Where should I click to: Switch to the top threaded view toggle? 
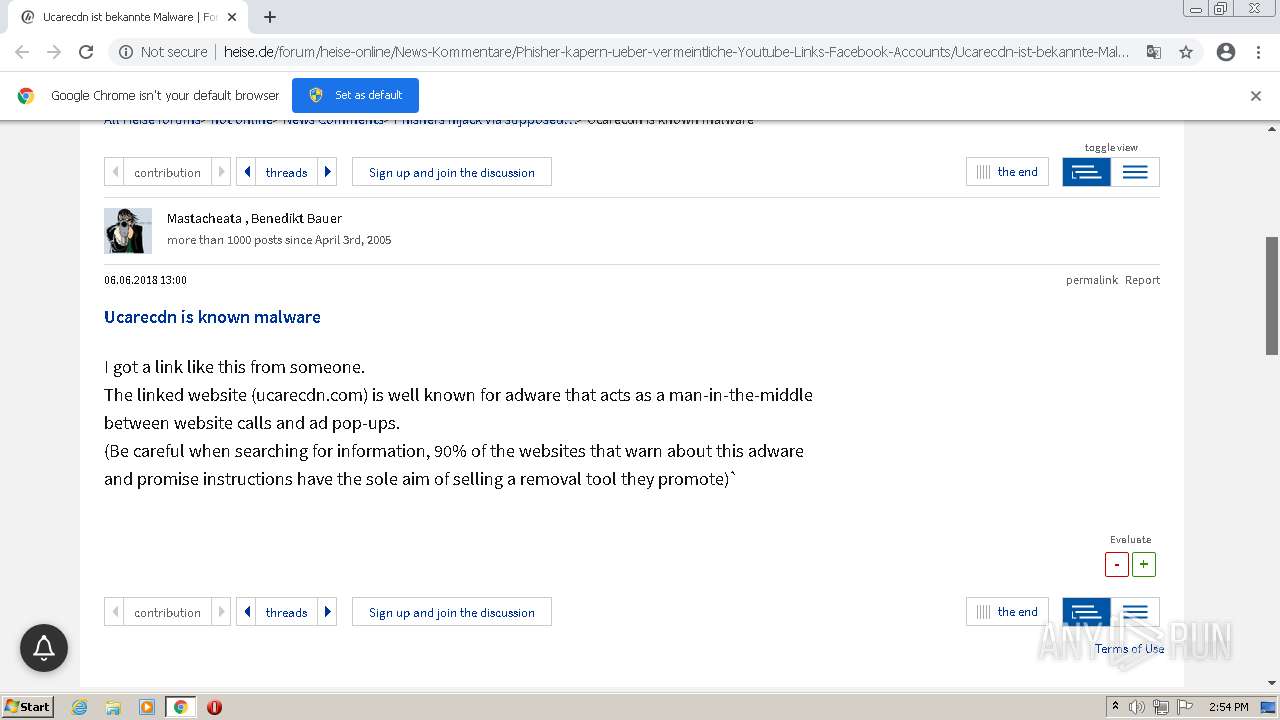pyautogui.click(x=1086, y=172)
